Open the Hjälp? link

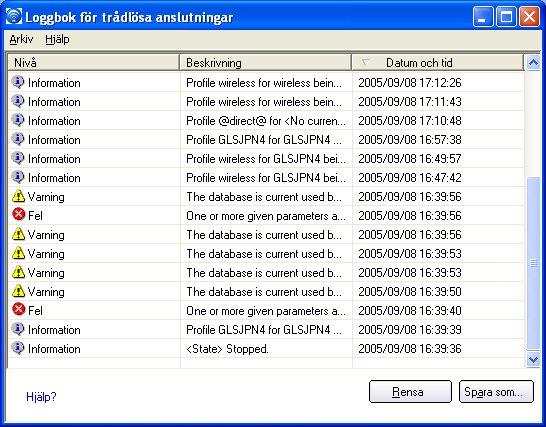pyautogui.click(x=41, y=397)
